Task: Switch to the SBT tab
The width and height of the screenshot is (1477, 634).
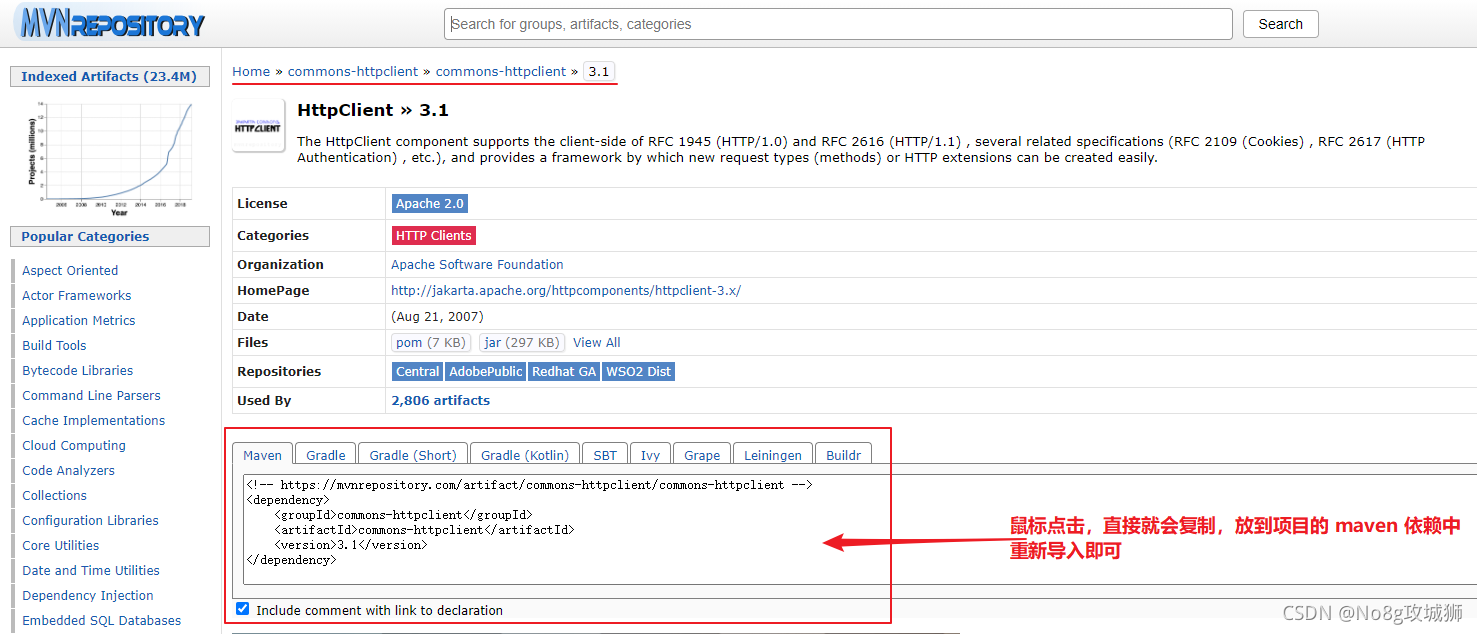Action: [605, 455]
